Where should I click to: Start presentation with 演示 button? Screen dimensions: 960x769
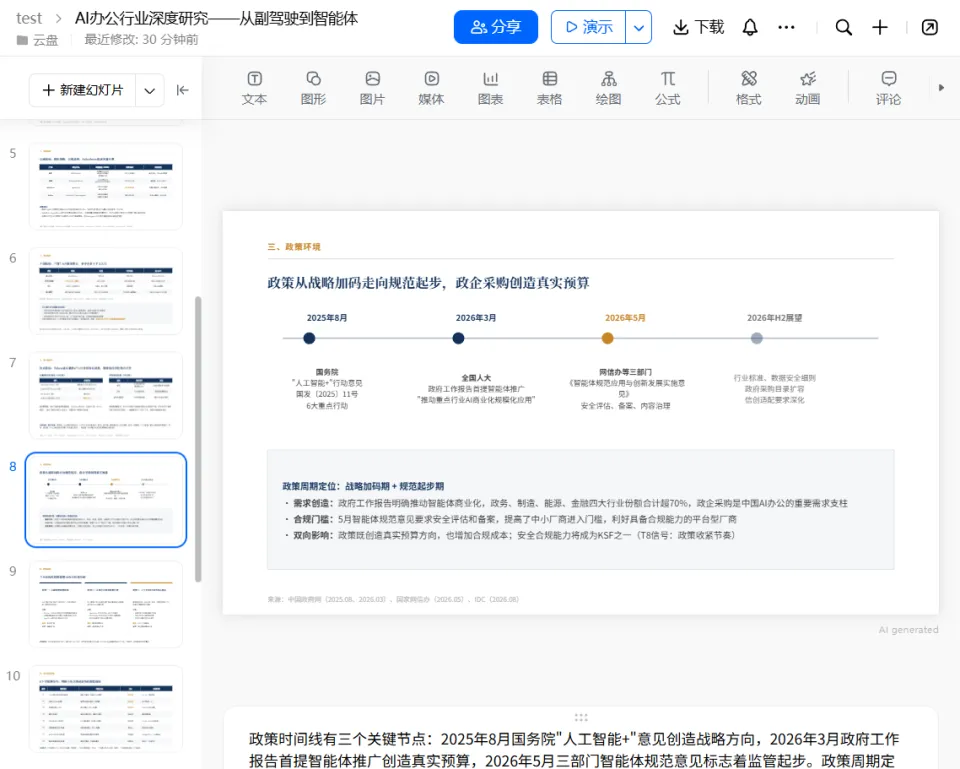tap(588, 27)
